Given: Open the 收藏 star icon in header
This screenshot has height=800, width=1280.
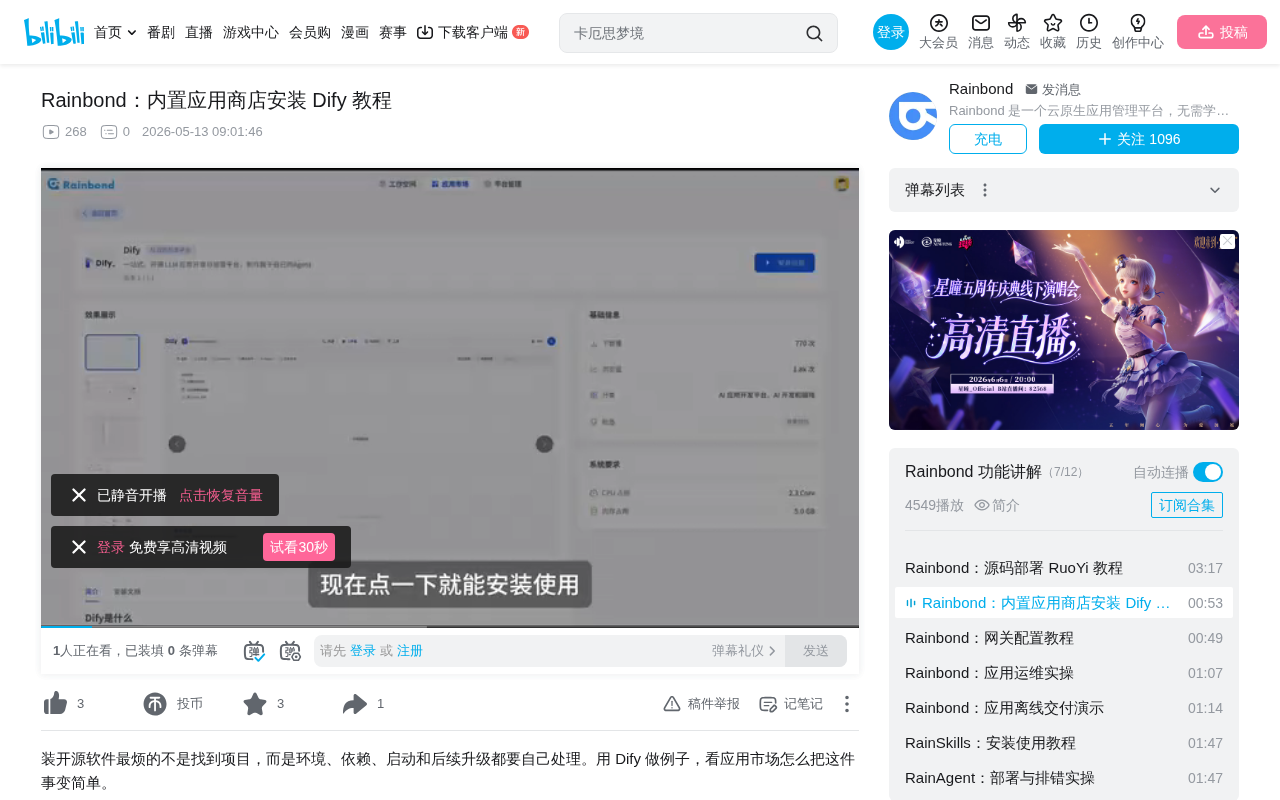Looking at the screenshot, I should (1053, 23).
